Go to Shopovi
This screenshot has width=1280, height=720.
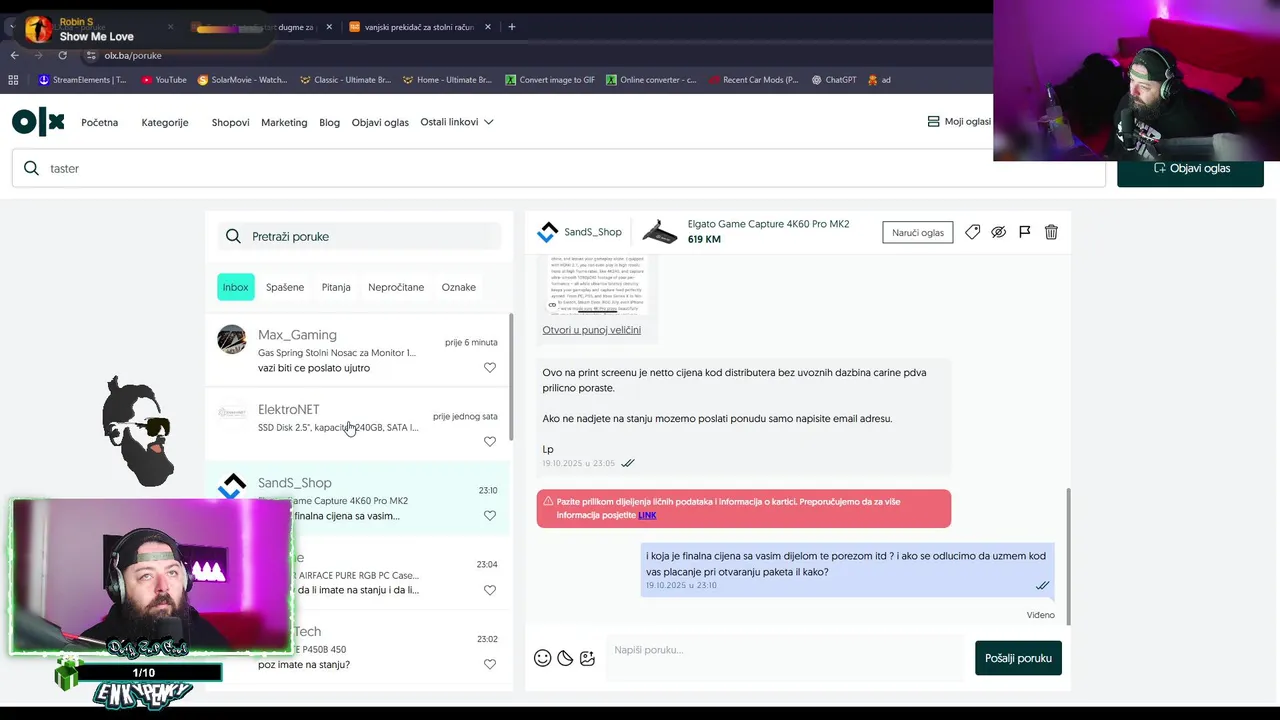tap(230, 122)
